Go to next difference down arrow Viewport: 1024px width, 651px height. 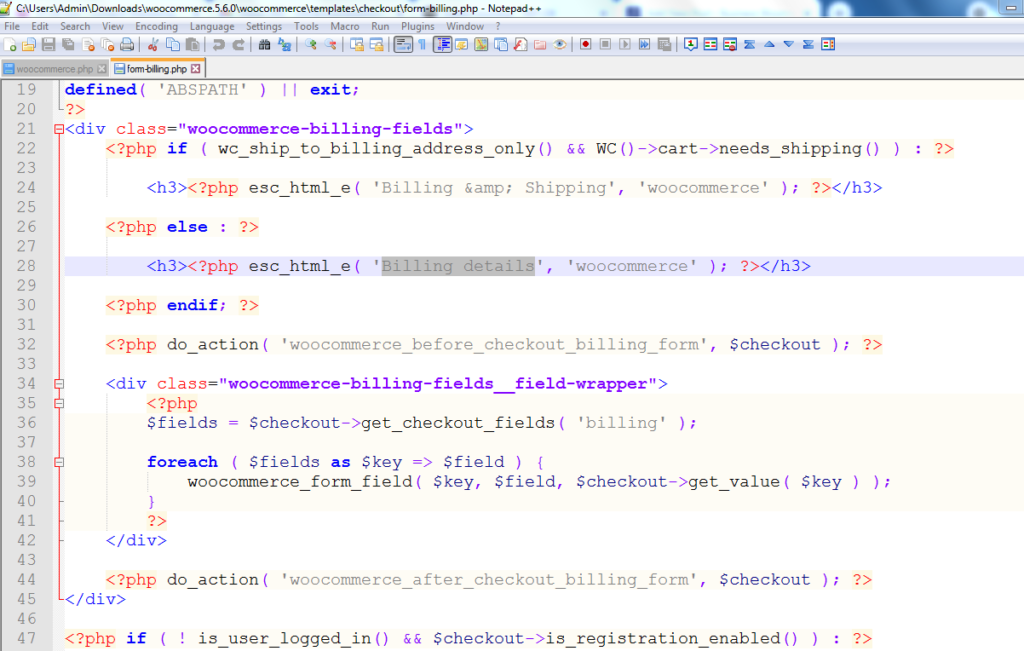pos(789,44)
